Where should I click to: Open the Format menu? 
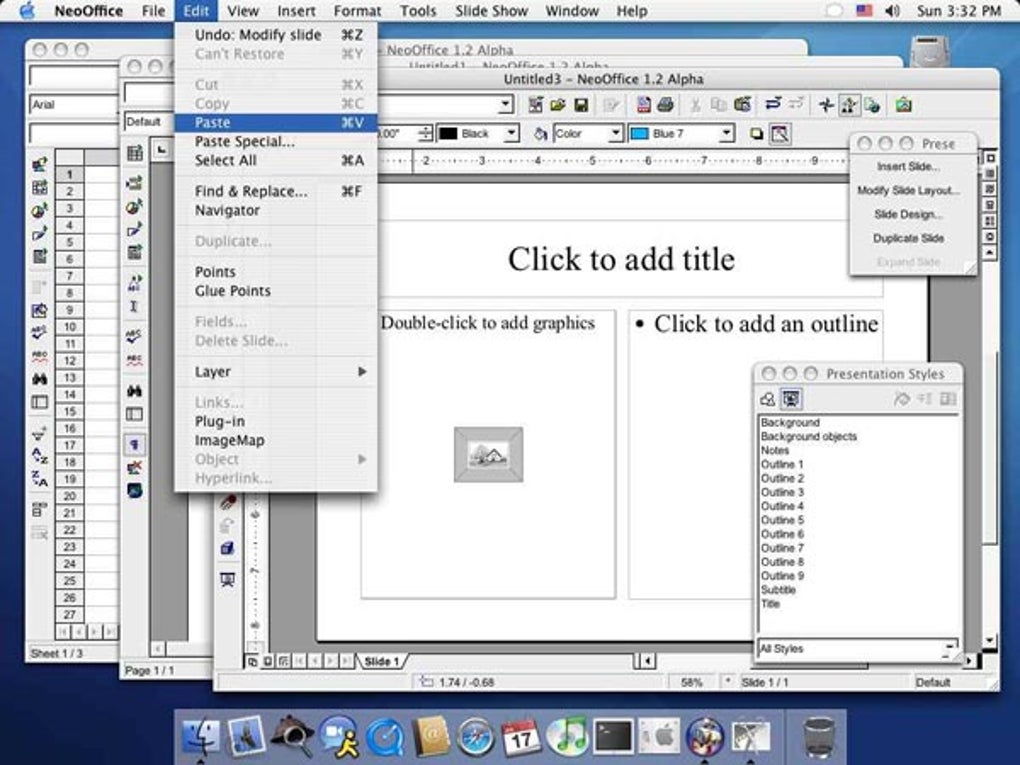(357, 11)
